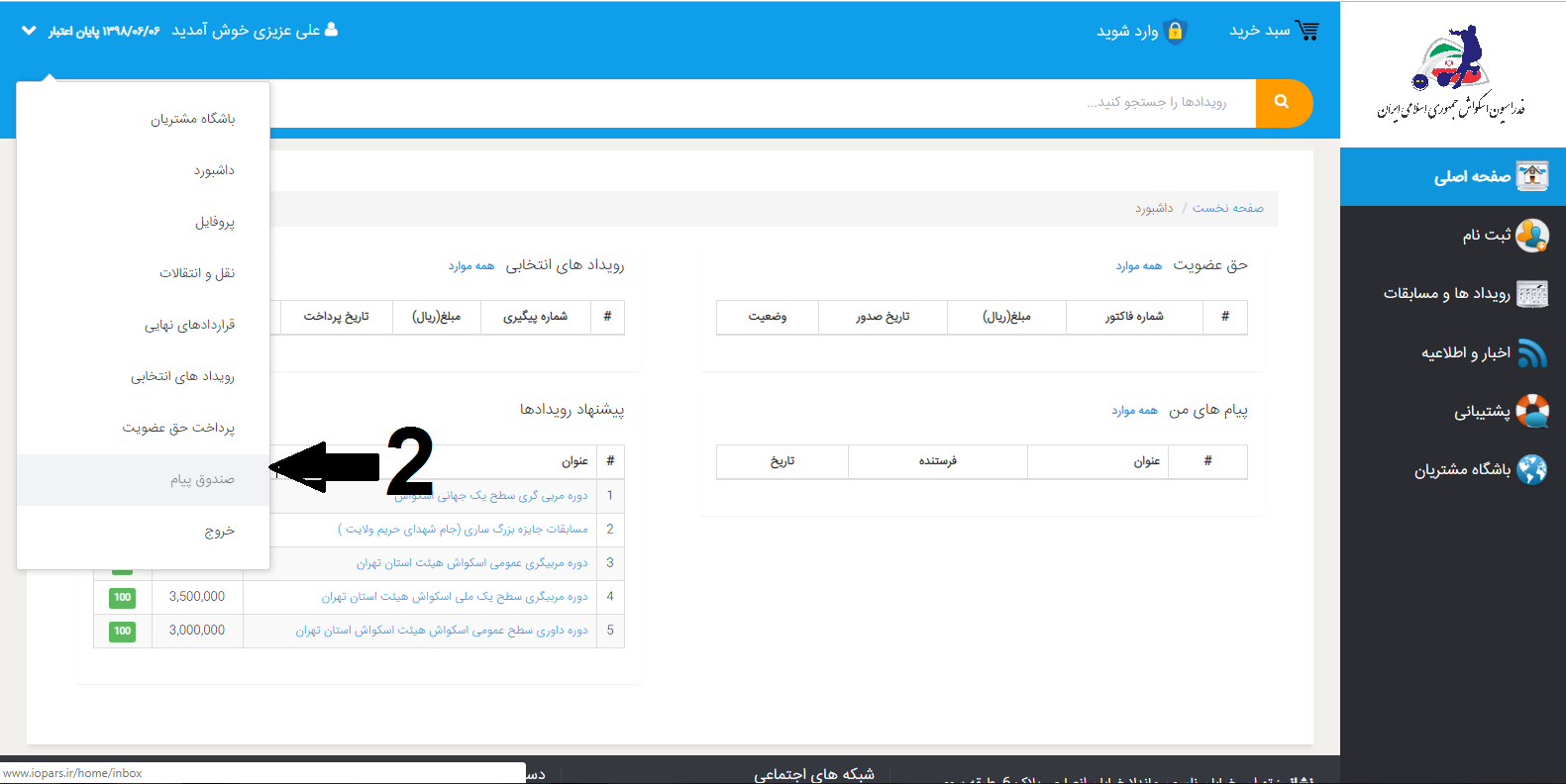Click the news RSS feed icon
Screen dimensions: 1566x784
point(1531,353)
